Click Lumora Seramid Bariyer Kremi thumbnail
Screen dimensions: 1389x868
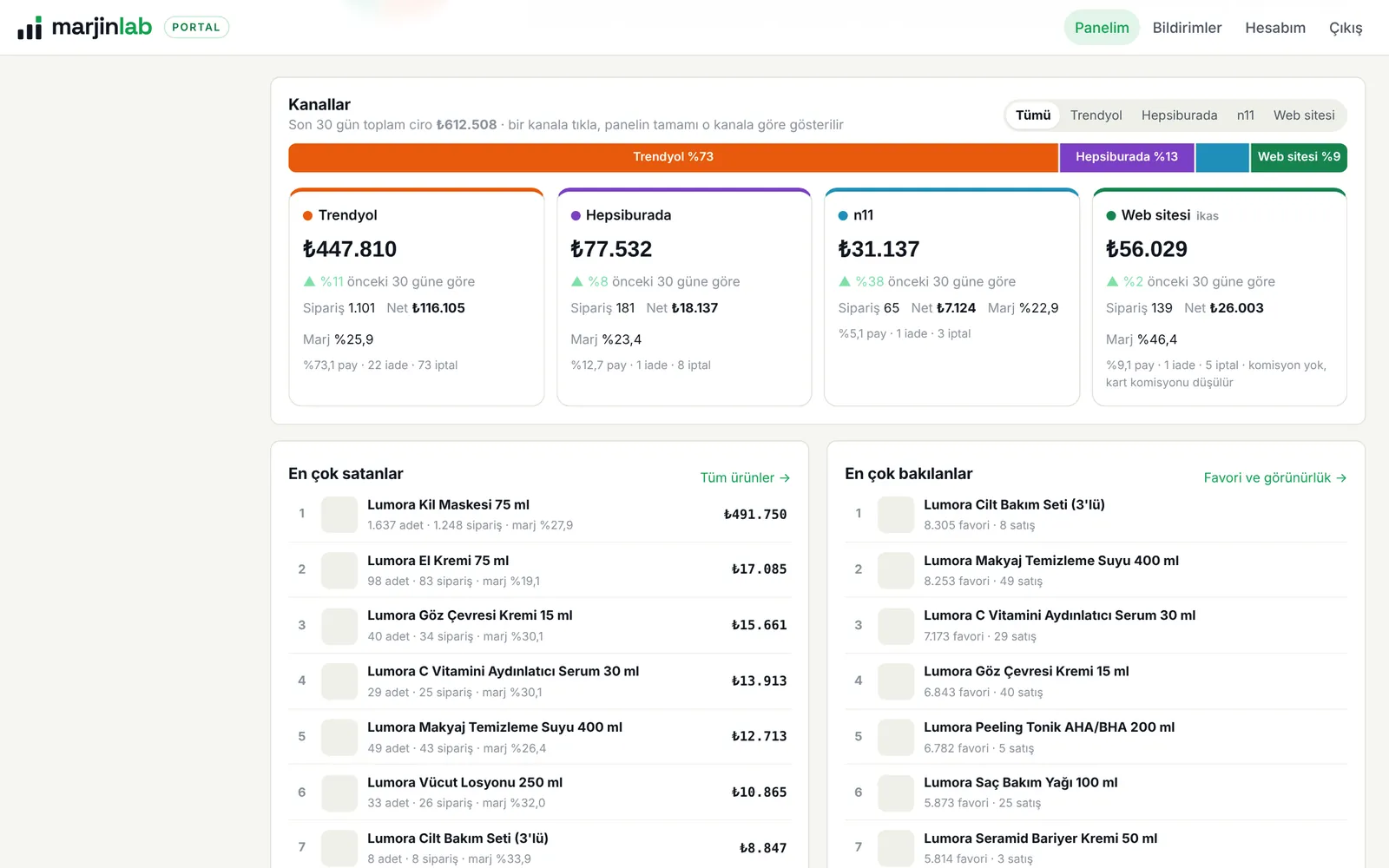coord(896,848)
